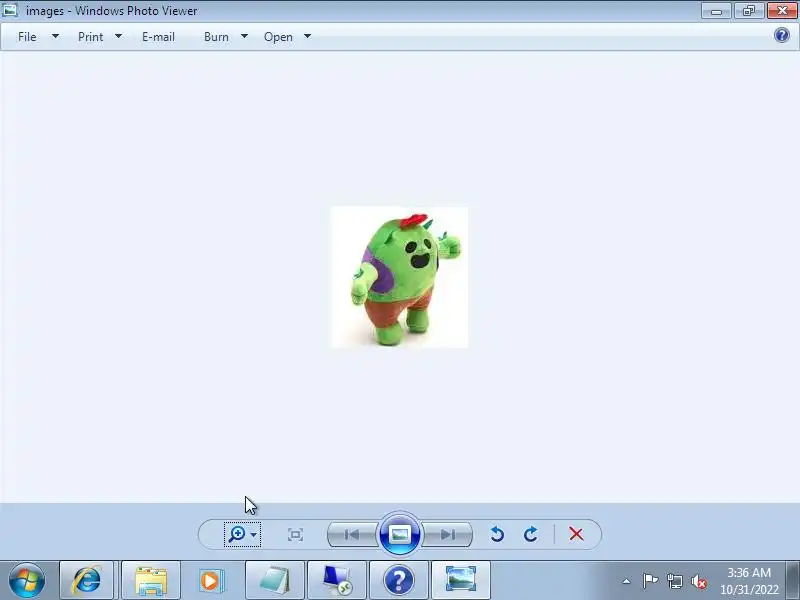Delete the photo with red X
Image resolution: width=800 pixels, height=600 pixels.
point(576,534)
